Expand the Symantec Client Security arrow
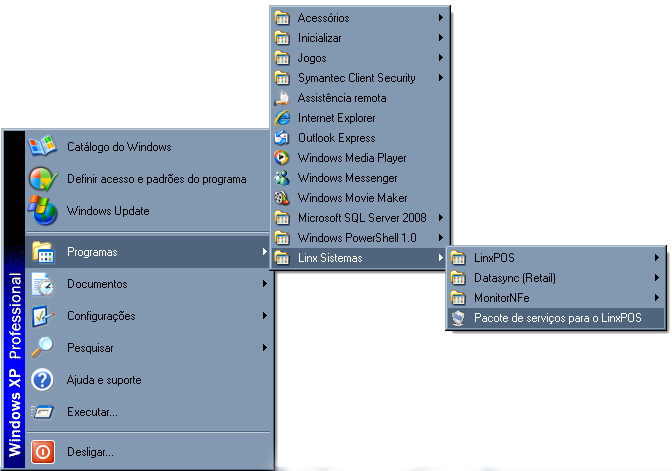 point(441,78)
